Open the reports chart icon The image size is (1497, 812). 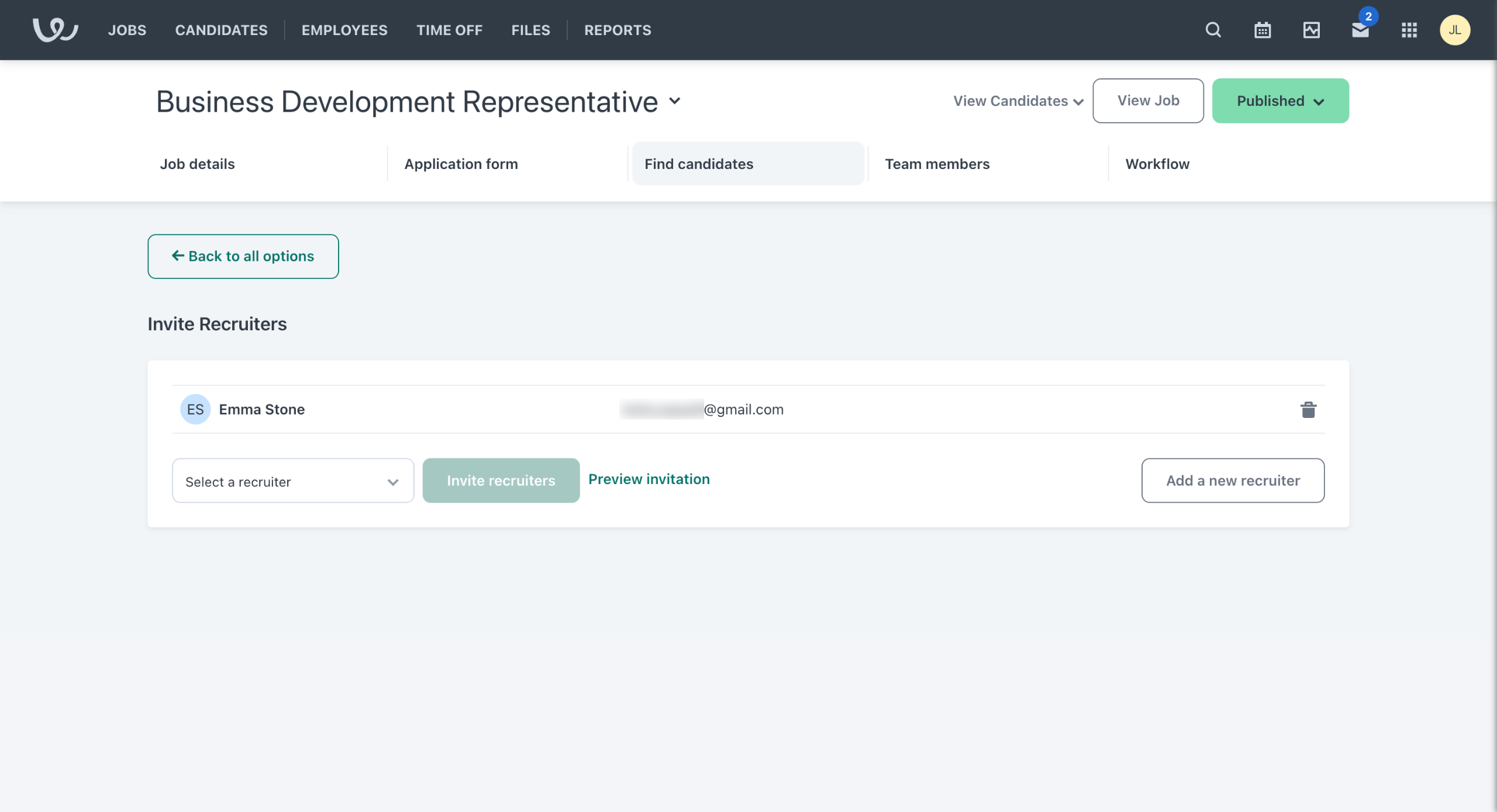[x=1311, y=30]
